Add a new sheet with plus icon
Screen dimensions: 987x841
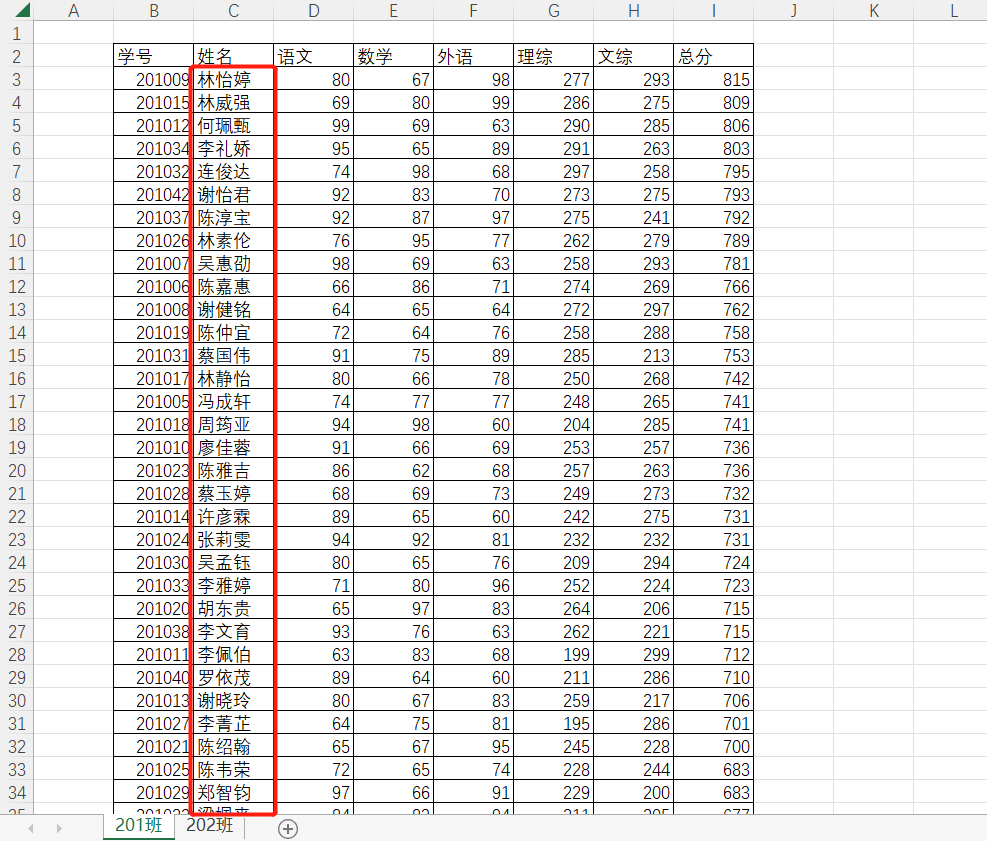click(288, 828)
